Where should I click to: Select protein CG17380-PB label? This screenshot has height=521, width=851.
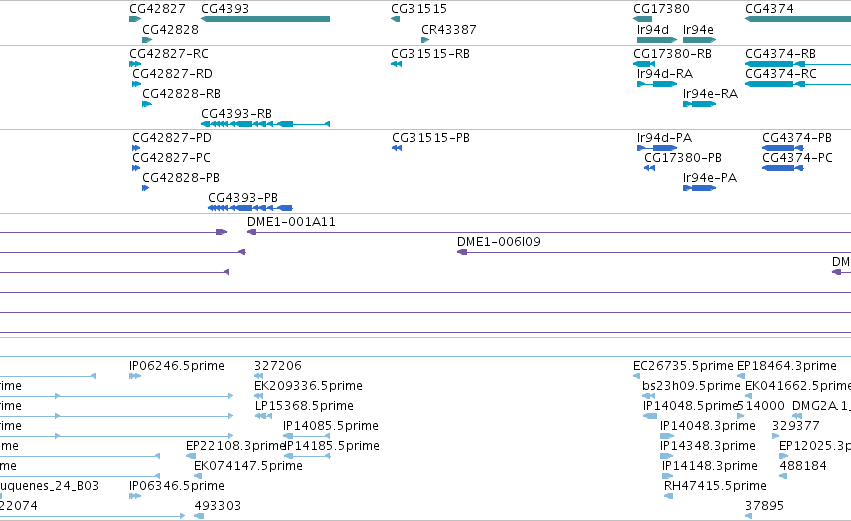click(683, 158)
